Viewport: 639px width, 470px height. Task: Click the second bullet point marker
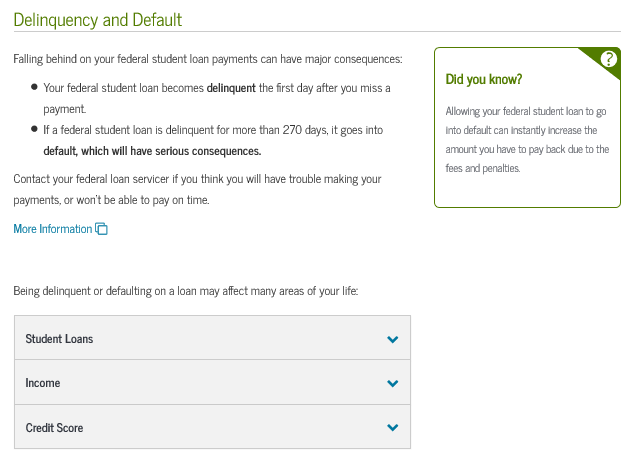[35, 130]
